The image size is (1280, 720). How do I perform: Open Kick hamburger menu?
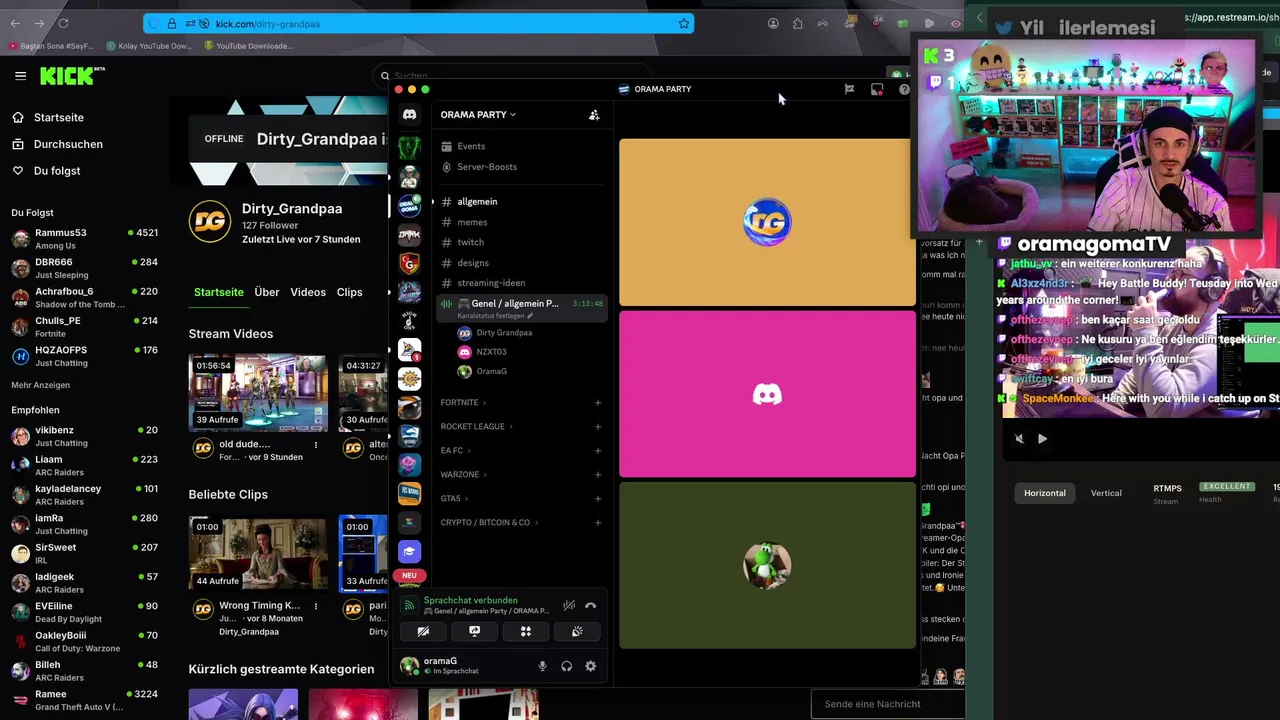click(20, 75)
